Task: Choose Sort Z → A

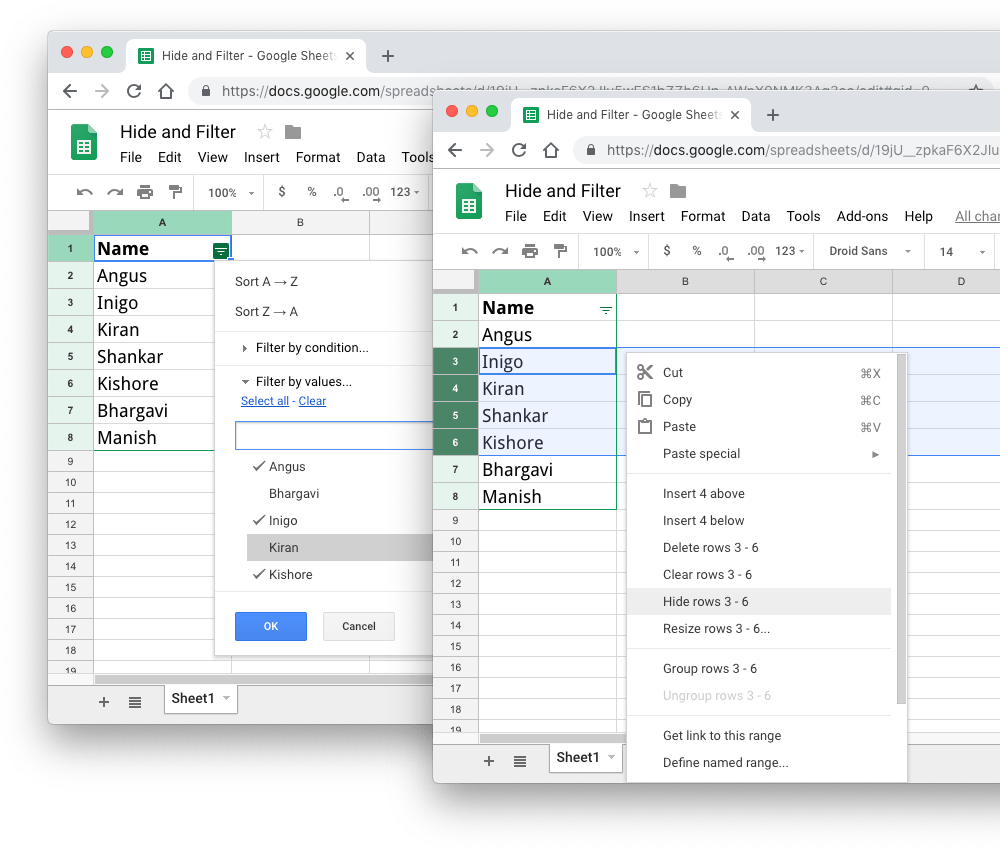Action: coord(266,312)
